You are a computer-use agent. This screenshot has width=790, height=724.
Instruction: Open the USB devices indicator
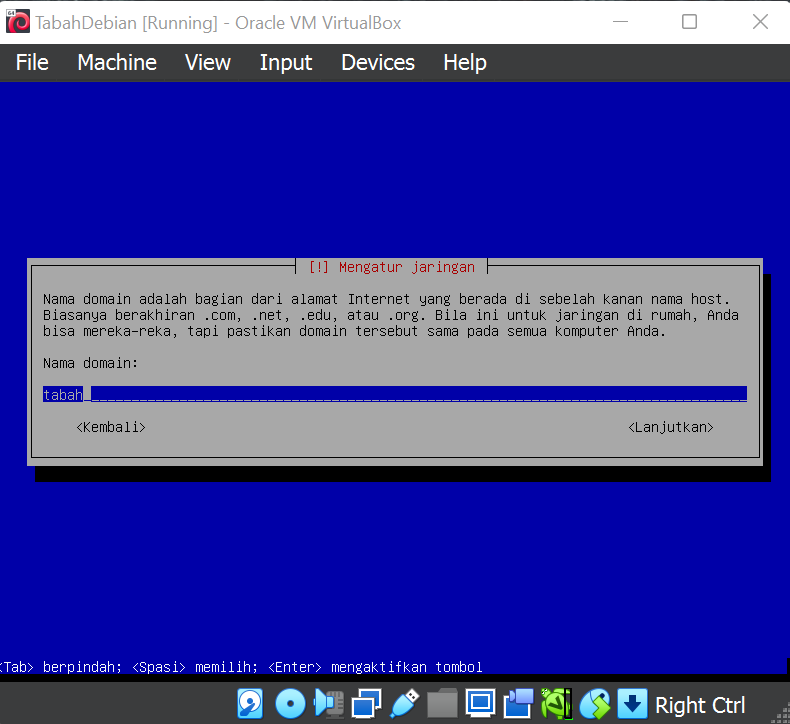point(405,703)
